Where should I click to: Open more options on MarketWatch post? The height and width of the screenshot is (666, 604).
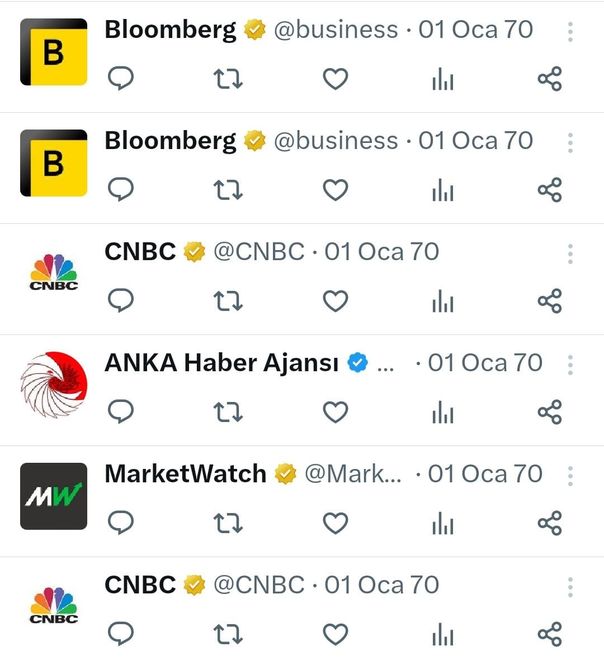pyautogui.click(x=570, y=475)
